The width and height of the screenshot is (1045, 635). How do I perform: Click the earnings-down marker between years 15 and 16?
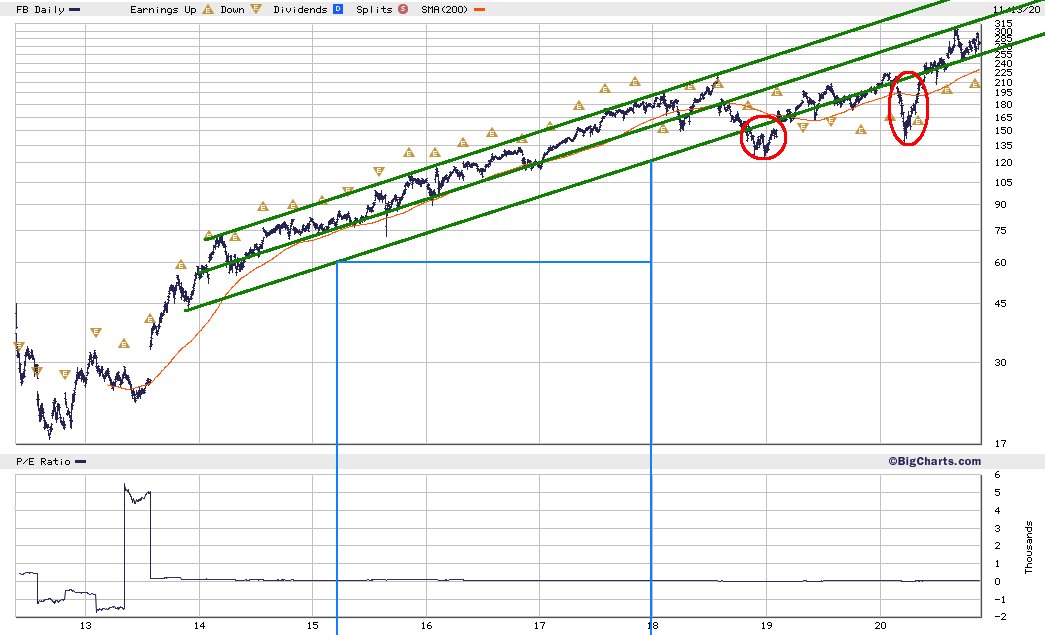coord(379,171)
